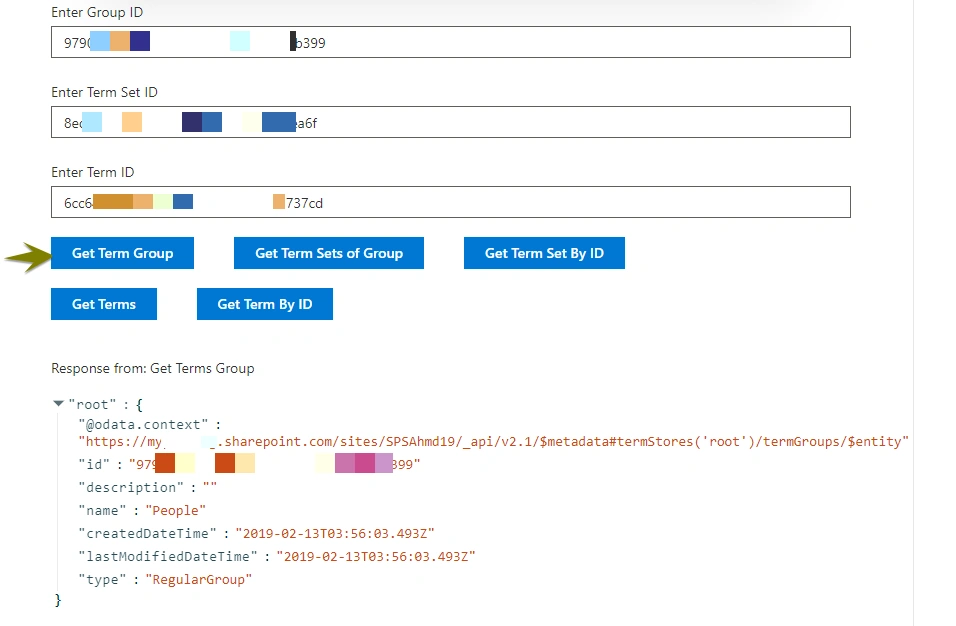956x626 pixels.
Task: Click the "name" key in JSON response
Action: pyautogui.click(x=102, y=510)
